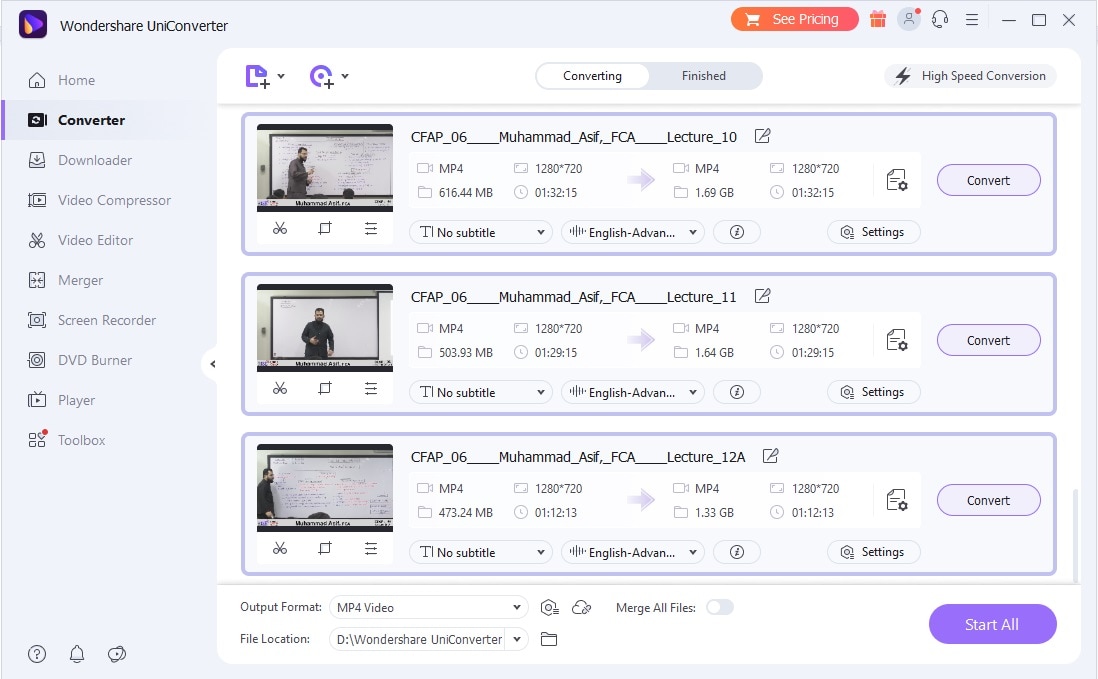Click the Add from device/screen icon

[321, 76]
